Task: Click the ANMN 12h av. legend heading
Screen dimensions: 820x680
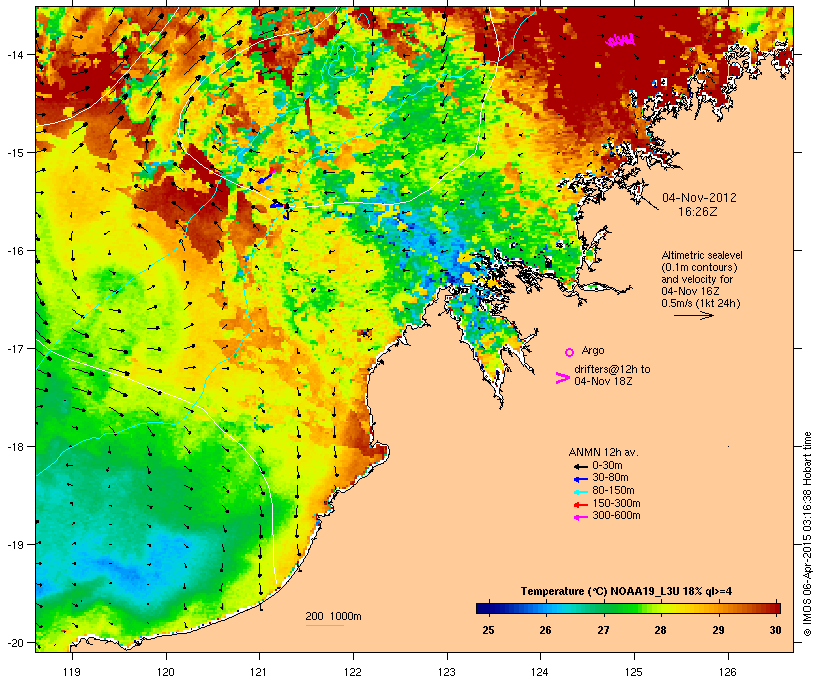Action: click(603, 452)
